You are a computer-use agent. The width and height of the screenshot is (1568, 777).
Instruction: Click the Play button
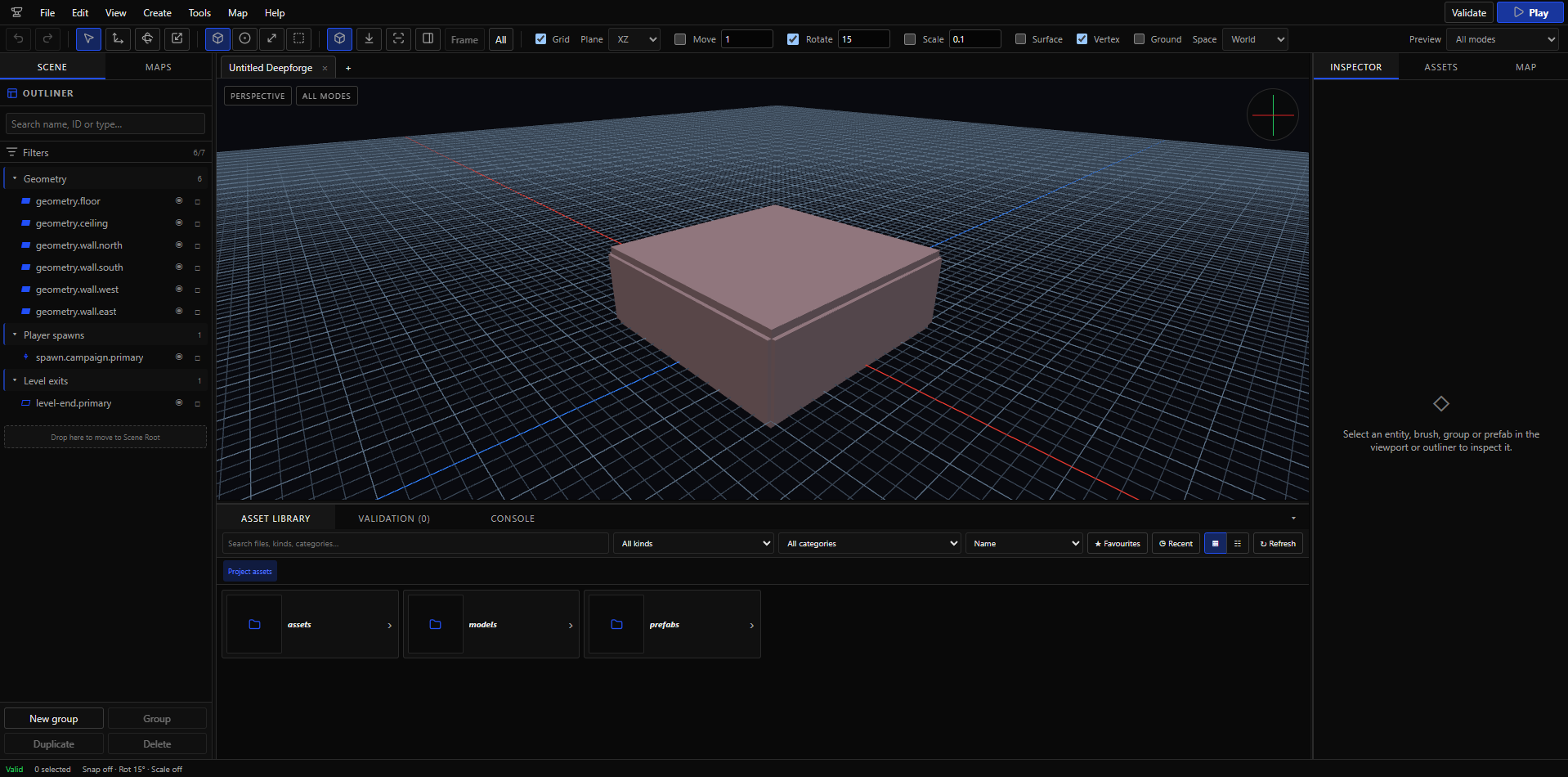click(x=1530, y=12)
